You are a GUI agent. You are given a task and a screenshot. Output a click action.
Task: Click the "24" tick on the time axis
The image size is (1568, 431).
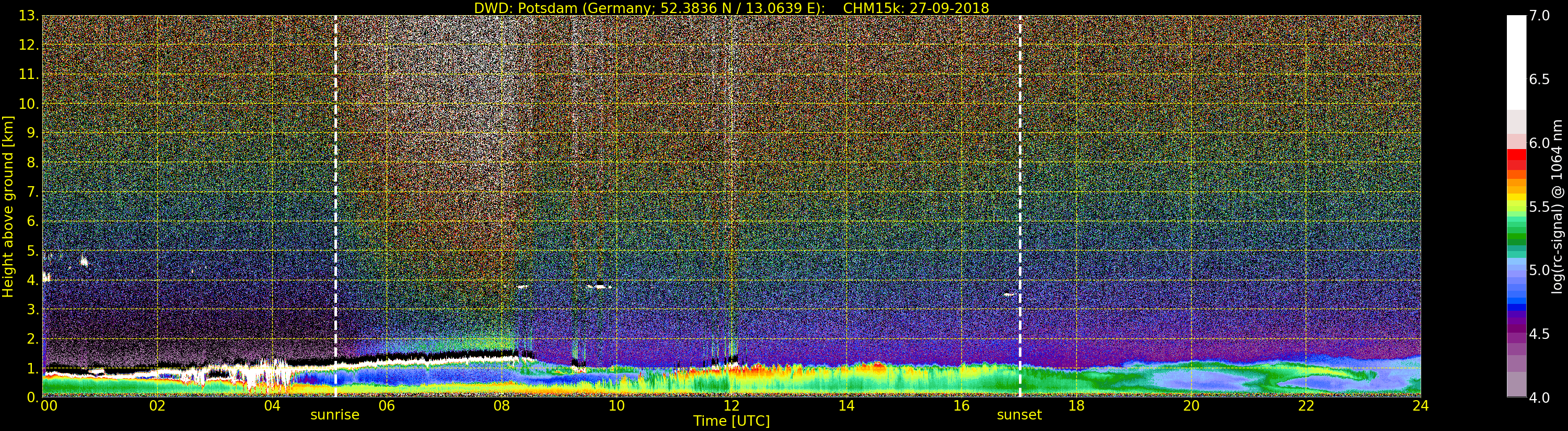point(1421,405)
